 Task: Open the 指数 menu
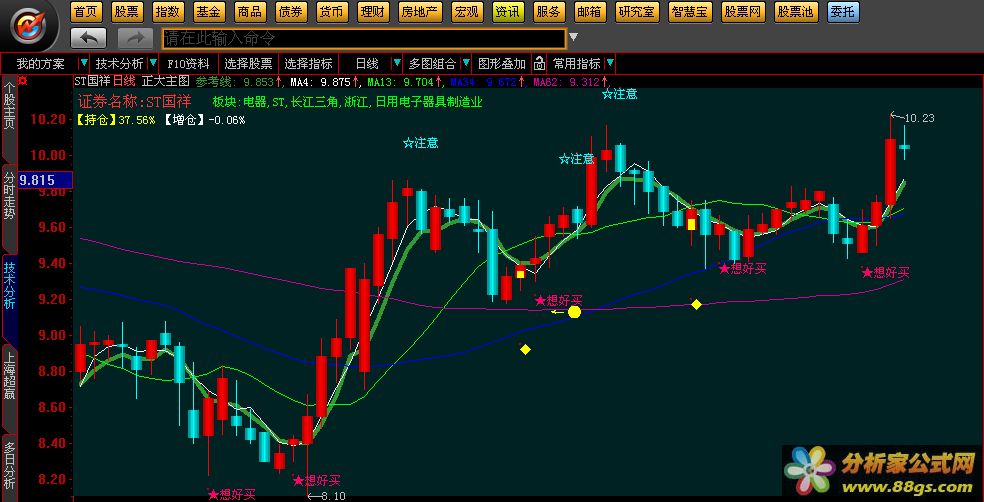point(167,12)
